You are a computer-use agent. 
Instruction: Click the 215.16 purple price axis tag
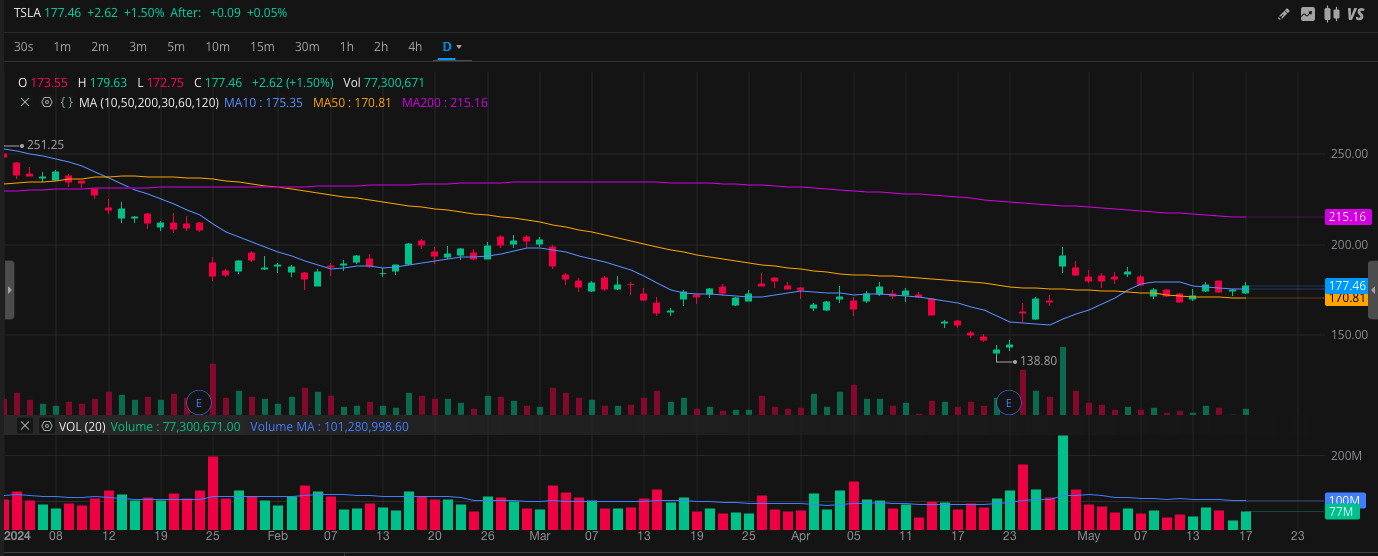point(1346,217)
